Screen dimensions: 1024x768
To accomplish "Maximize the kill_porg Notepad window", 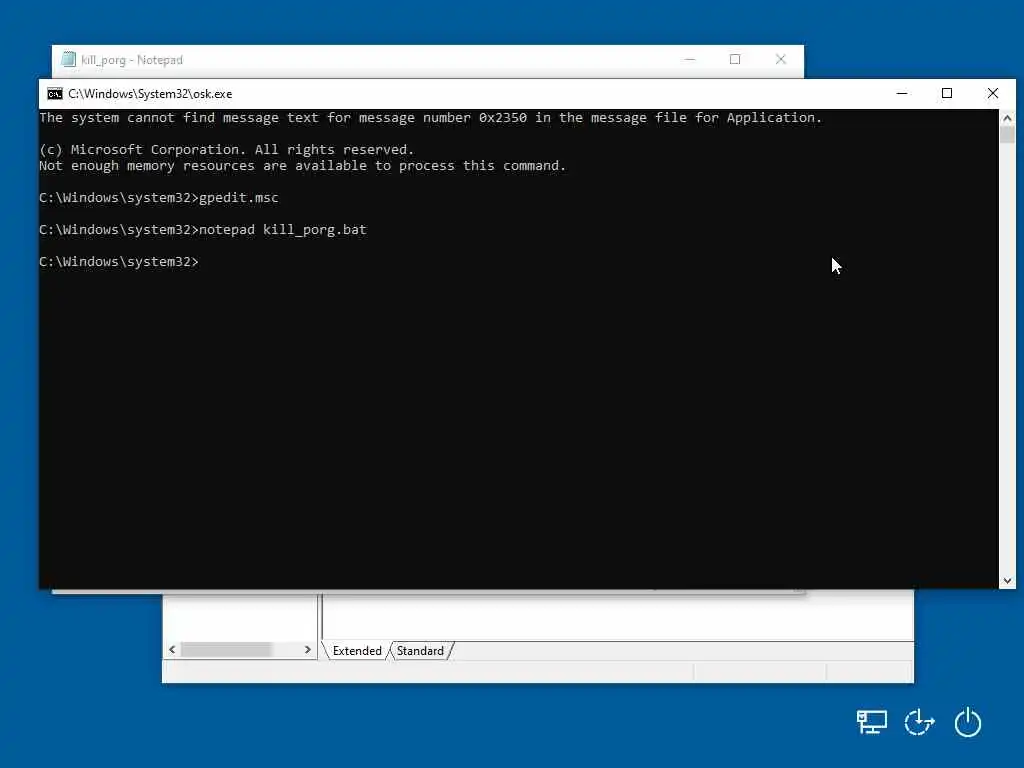I will (735, 59).
